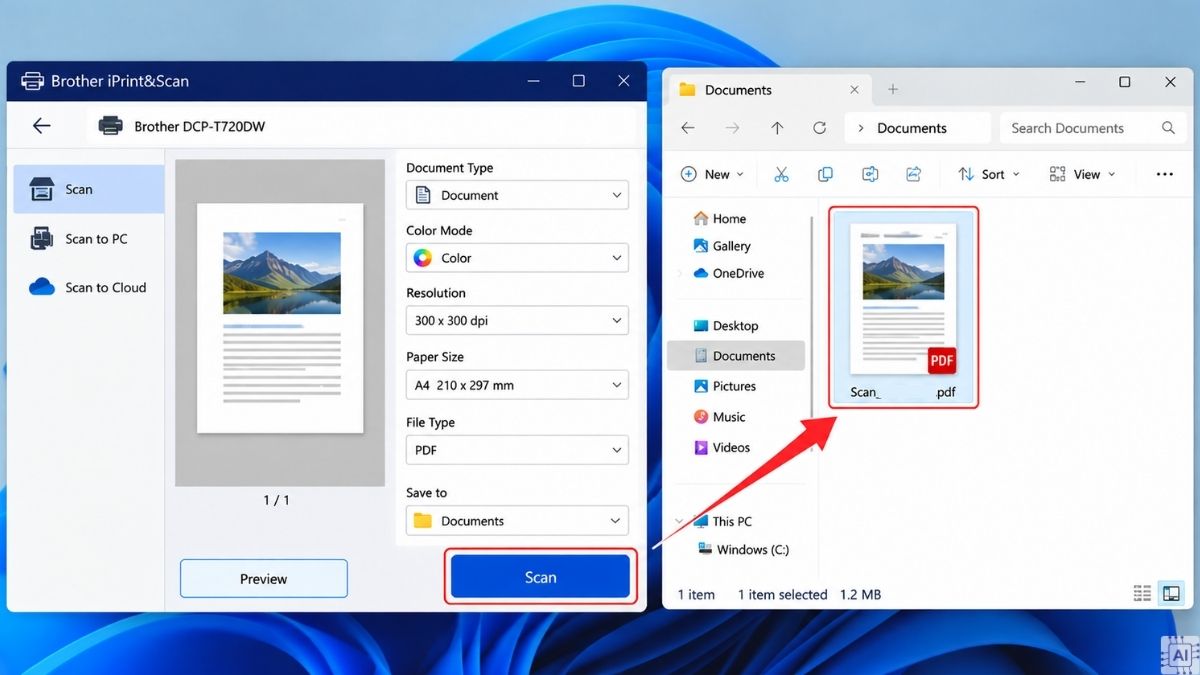Open Scan to PC in the sidebar

click(x=89, y=239)
